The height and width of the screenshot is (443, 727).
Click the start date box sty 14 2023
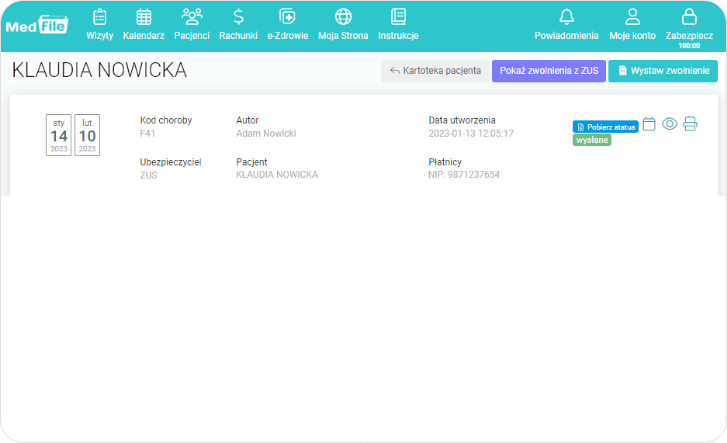[x=59, y=135]
